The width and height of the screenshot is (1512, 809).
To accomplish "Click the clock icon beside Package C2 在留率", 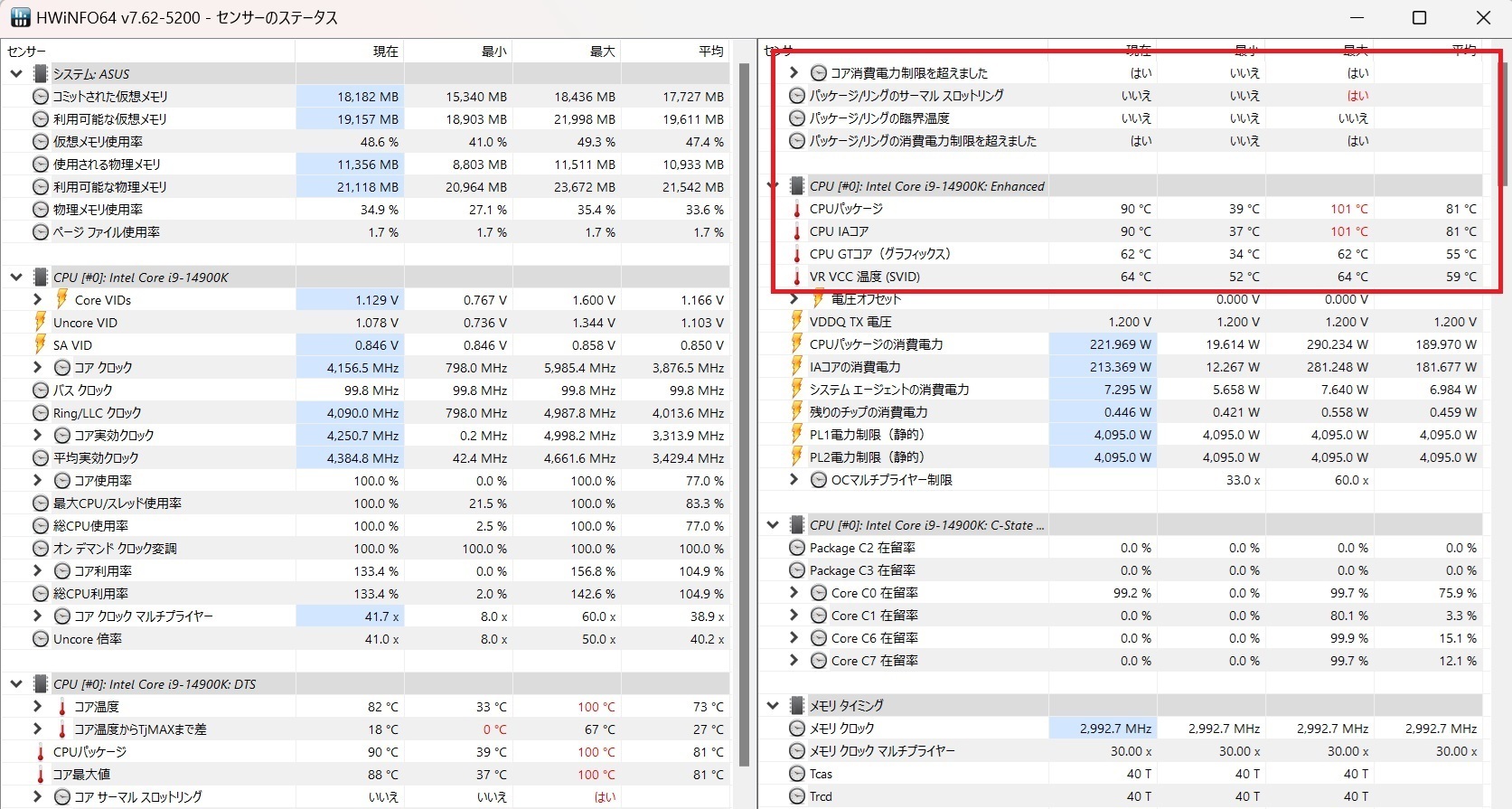I will 797,548.
